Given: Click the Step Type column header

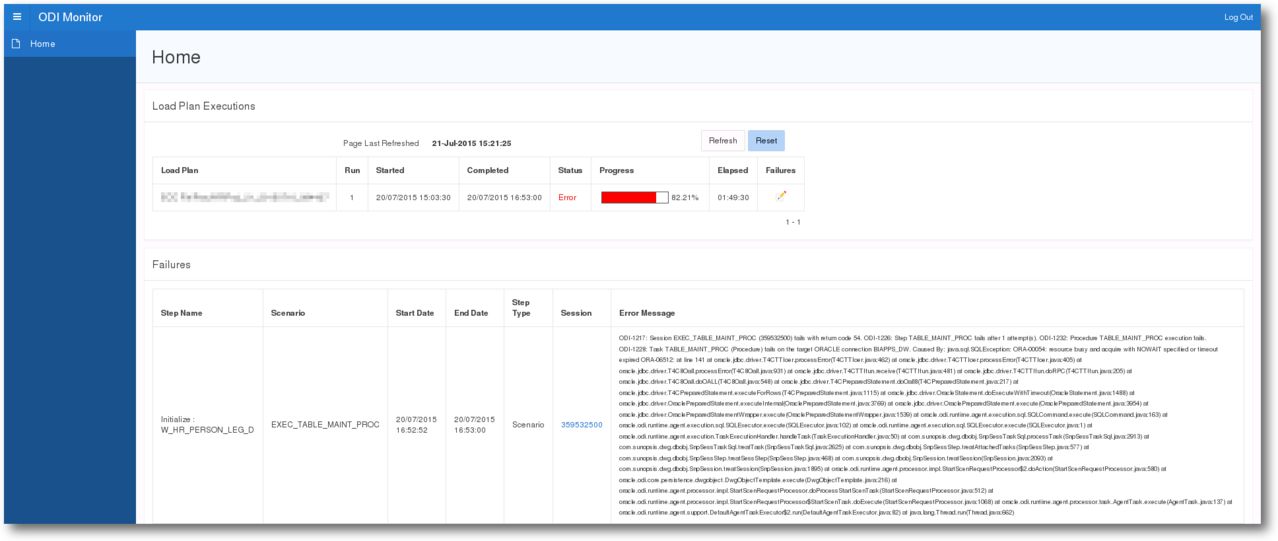Looking at the screenshot, I should click(x=522, y=307).
